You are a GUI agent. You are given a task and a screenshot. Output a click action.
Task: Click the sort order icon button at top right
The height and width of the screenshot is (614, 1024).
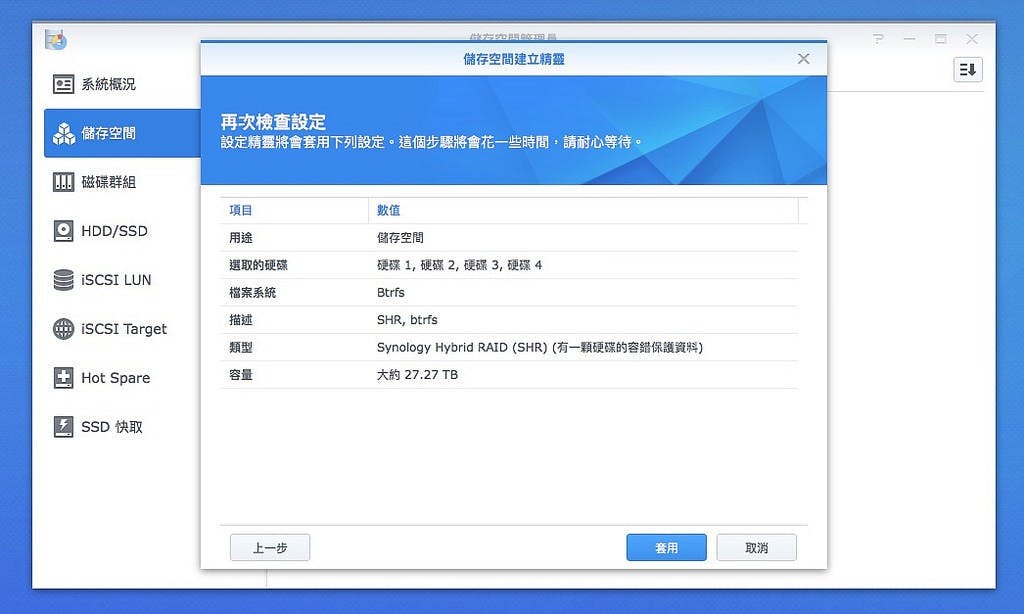[x=967, y=69]
